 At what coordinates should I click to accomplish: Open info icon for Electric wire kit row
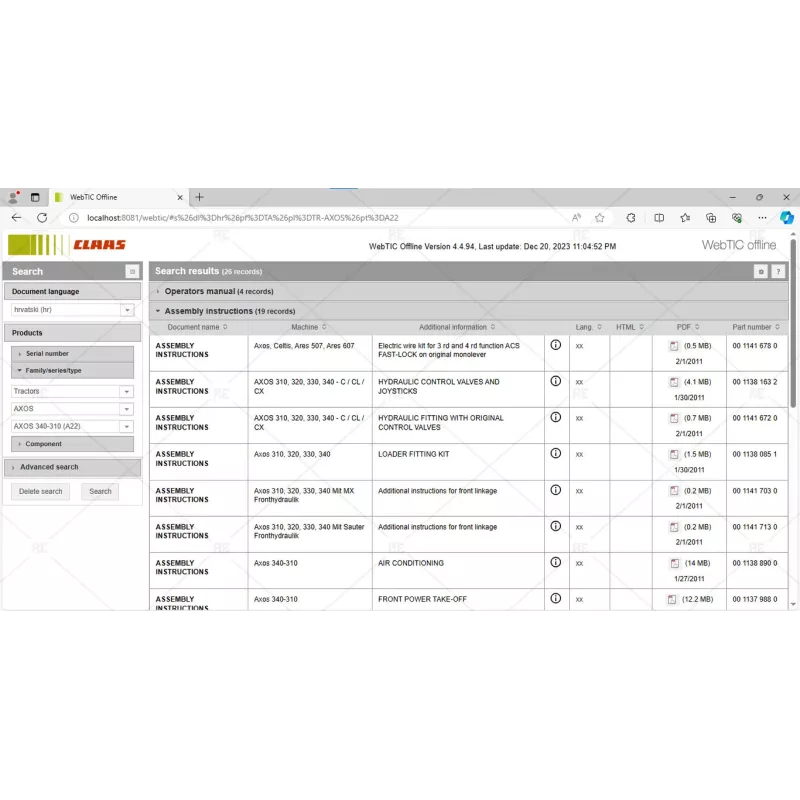(556, 346)
